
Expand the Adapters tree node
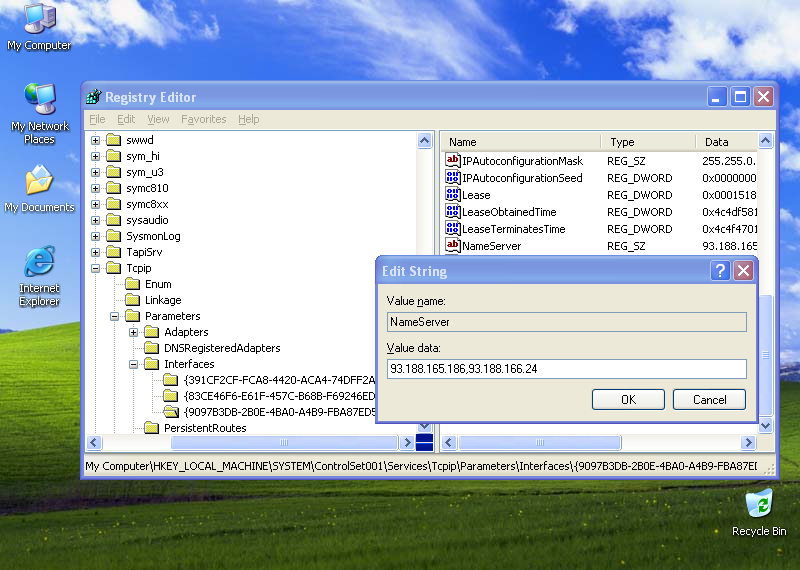[134, 332]
